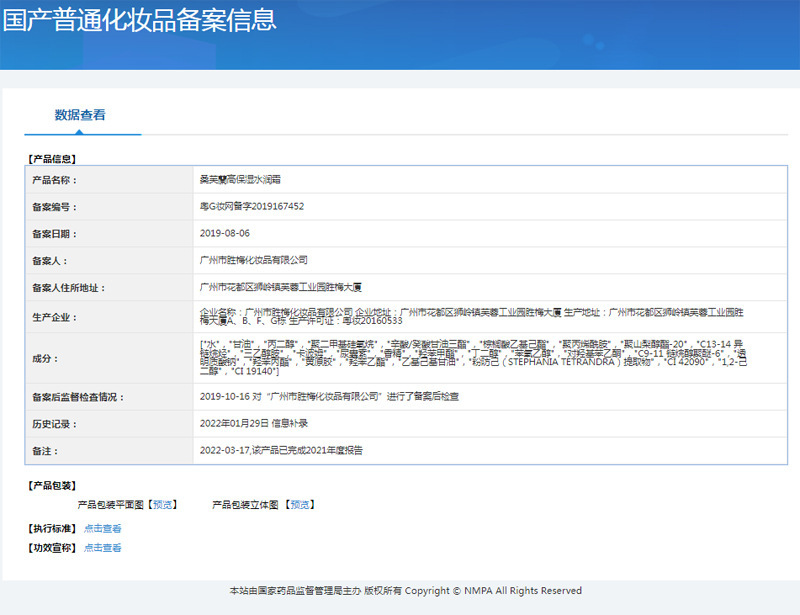This screenshot has height=615, width=800.
Task: Click the 备案人 label
Action: (50, 261)
